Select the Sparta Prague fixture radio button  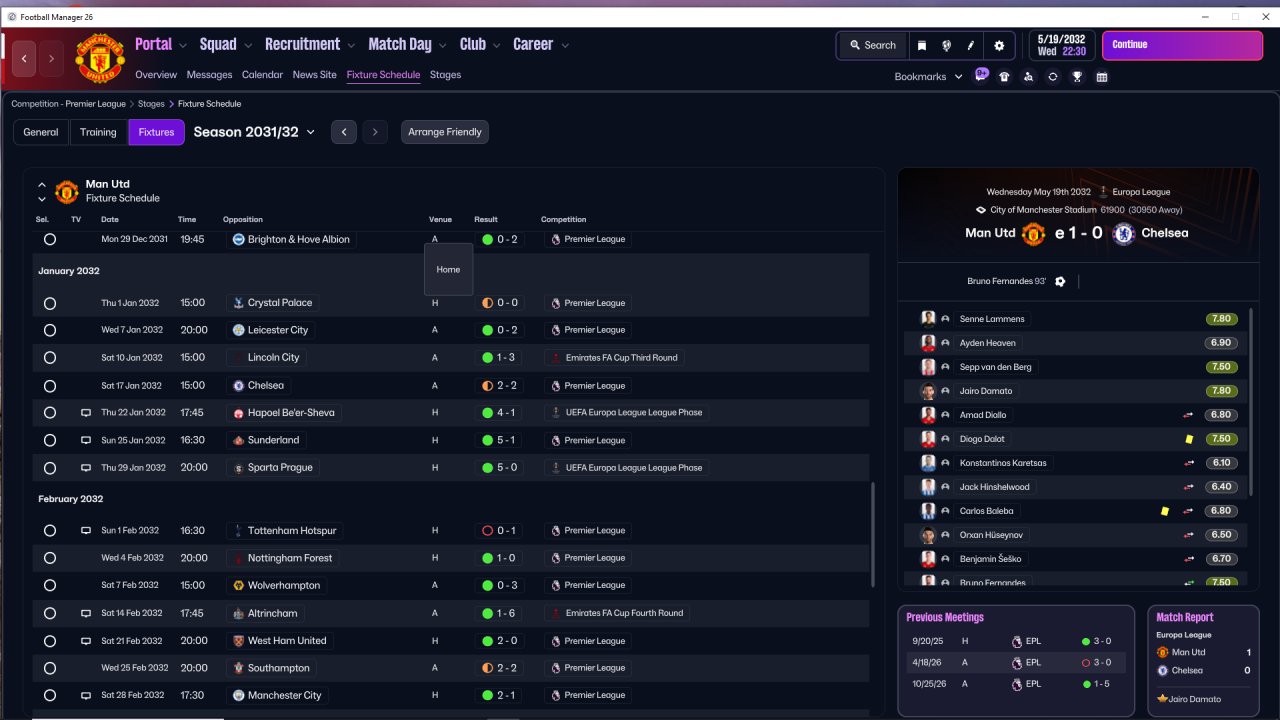click(x=50, y=468)
